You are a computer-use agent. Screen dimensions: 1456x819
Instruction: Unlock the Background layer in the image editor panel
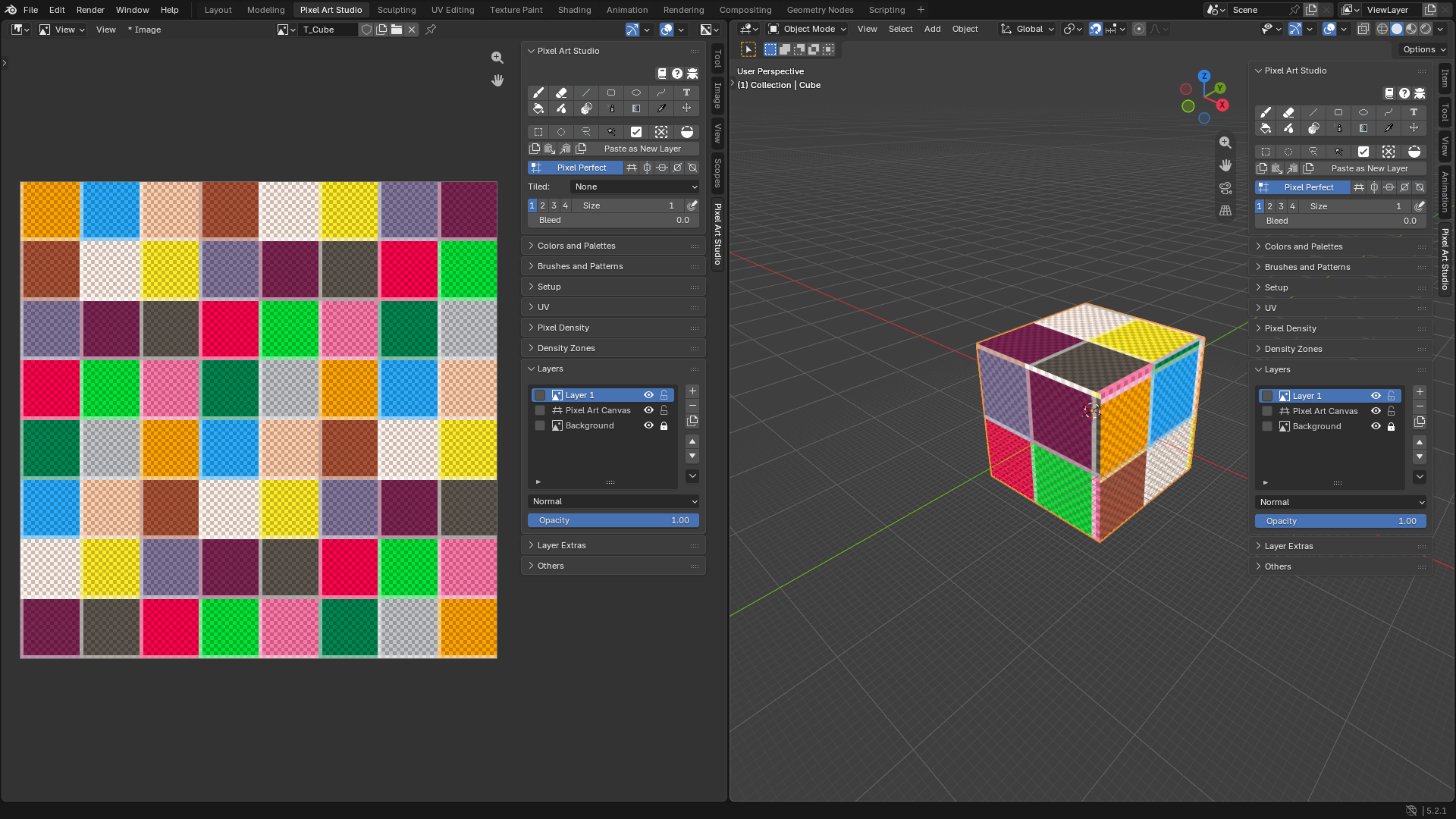click(664, 425)
